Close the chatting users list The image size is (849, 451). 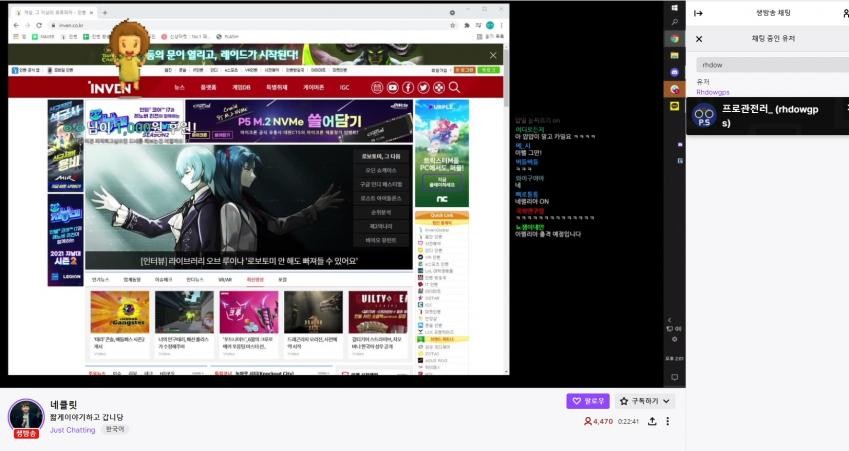coord(699,39)
